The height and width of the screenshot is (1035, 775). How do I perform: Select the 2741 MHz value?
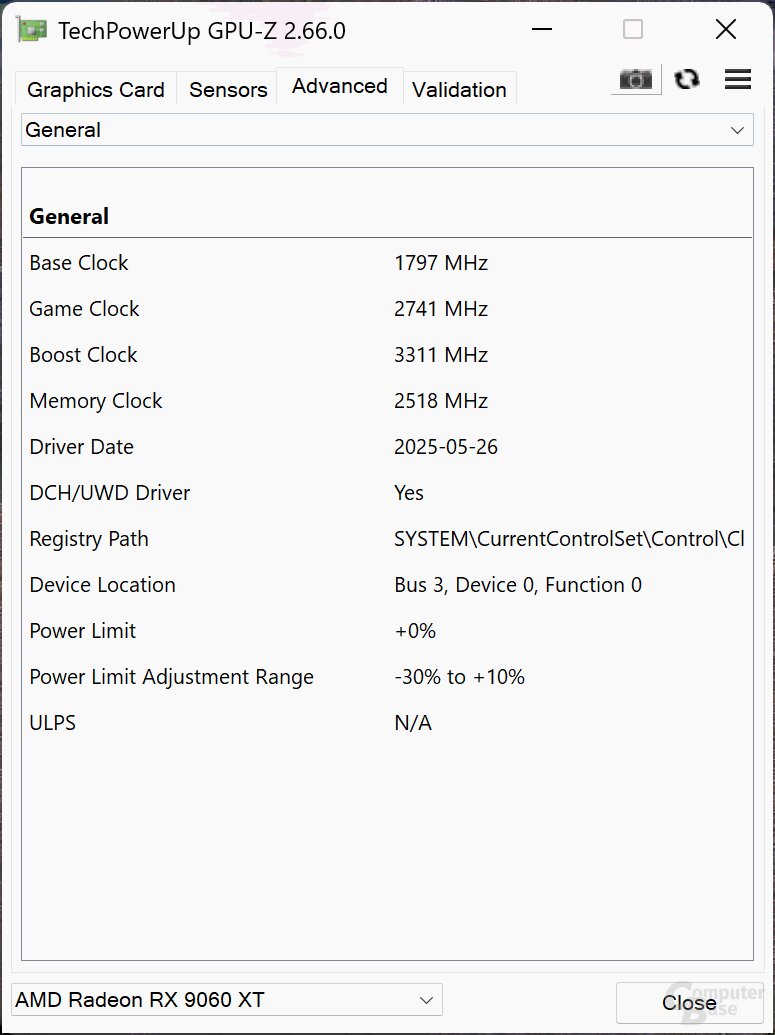(x=441, y=309)
